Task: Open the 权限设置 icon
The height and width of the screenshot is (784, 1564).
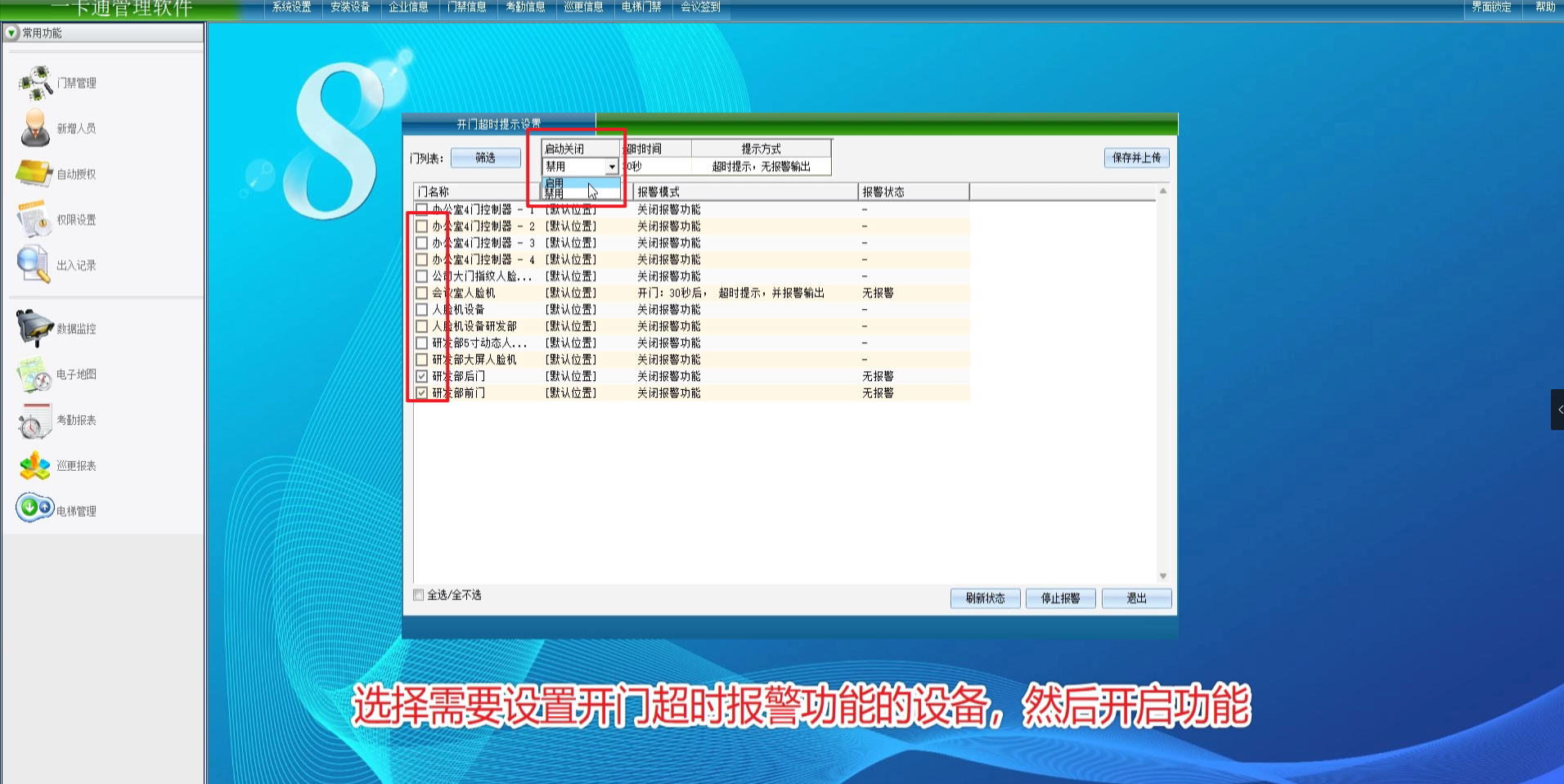Action: (x=34, y=219)
